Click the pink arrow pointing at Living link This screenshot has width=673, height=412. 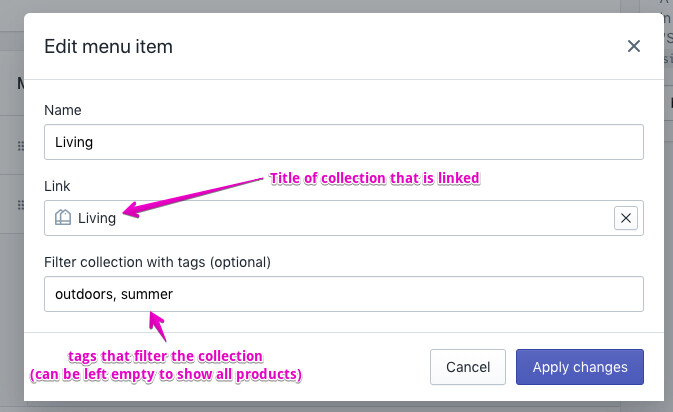coord(193,197)
